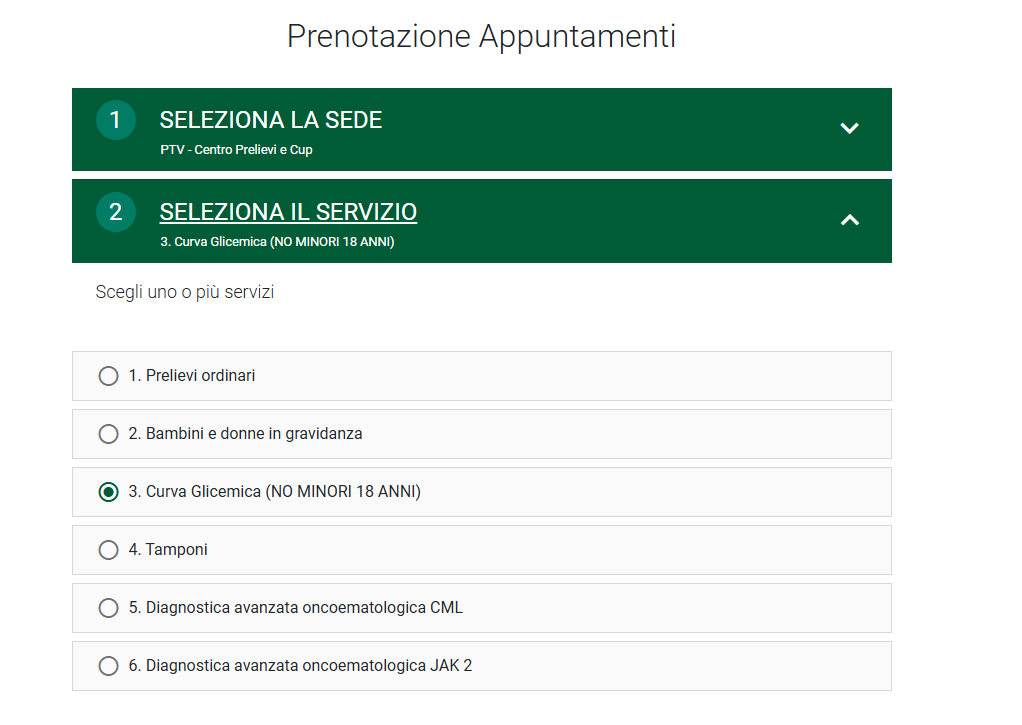Image resolution: width=1022 pixels, height=725 pixels.
Task: Click the Curva Glicemica subtitle in step 2 header
Action: pyautogui.click(x=278, y=242)
